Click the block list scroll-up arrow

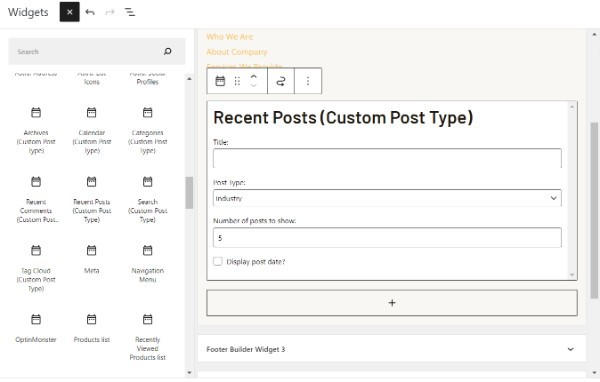pyautogui.click(x=189, y=79)
